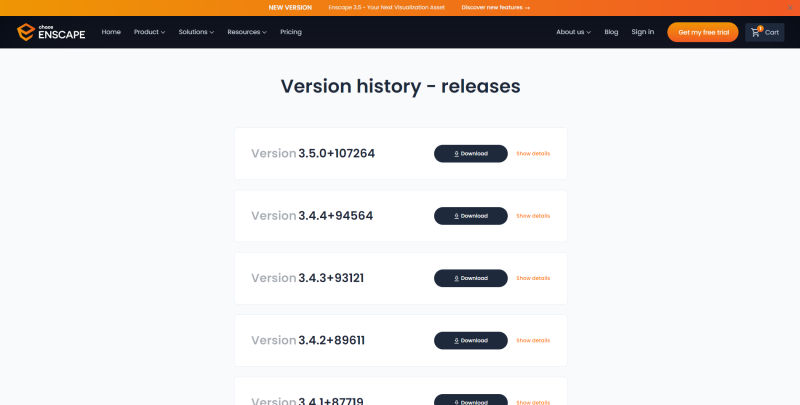Open the Blog page
The image size is (800, 405).
(x=611, y=32)
